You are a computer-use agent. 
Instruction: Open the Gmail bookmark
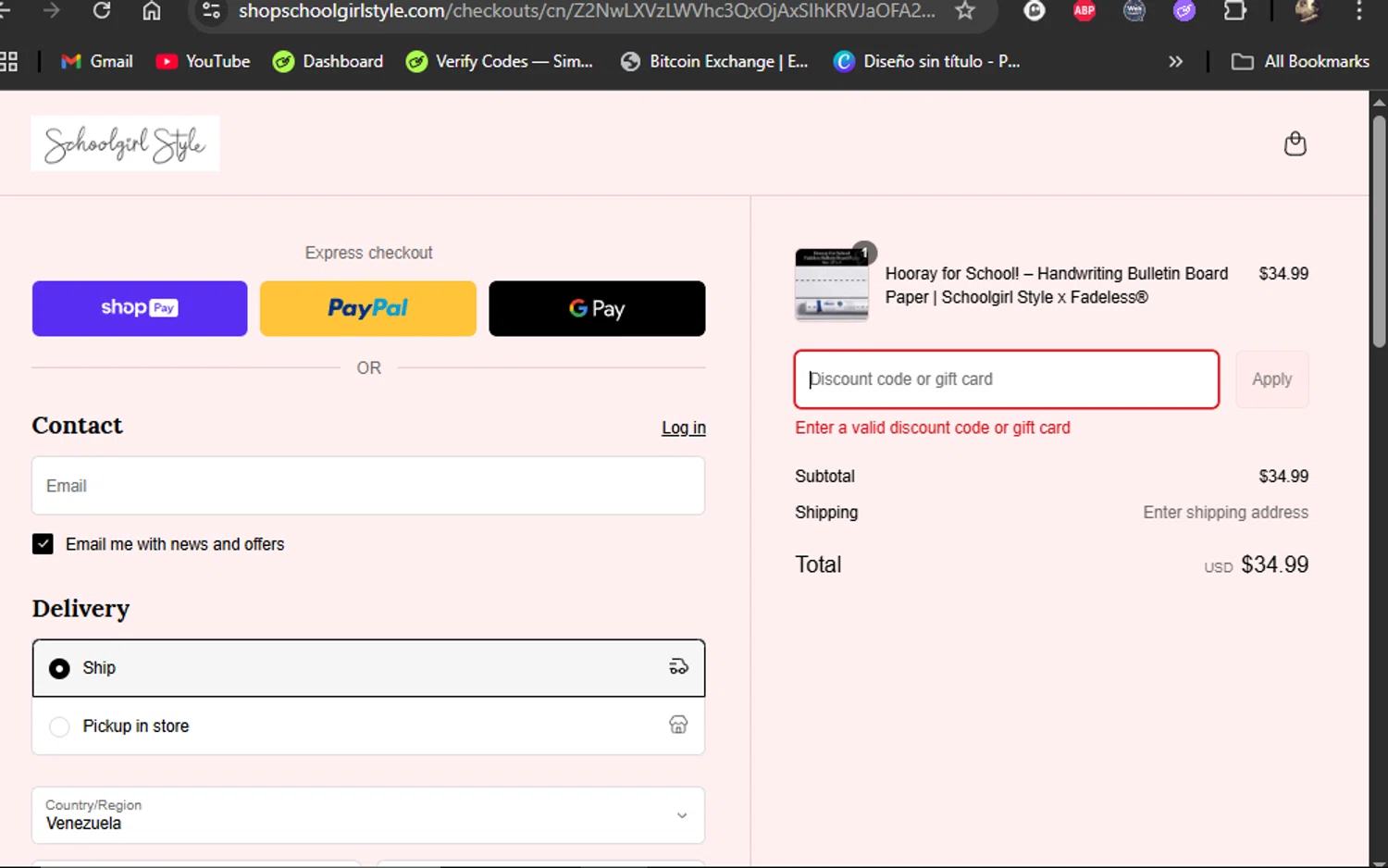[97, 62]
